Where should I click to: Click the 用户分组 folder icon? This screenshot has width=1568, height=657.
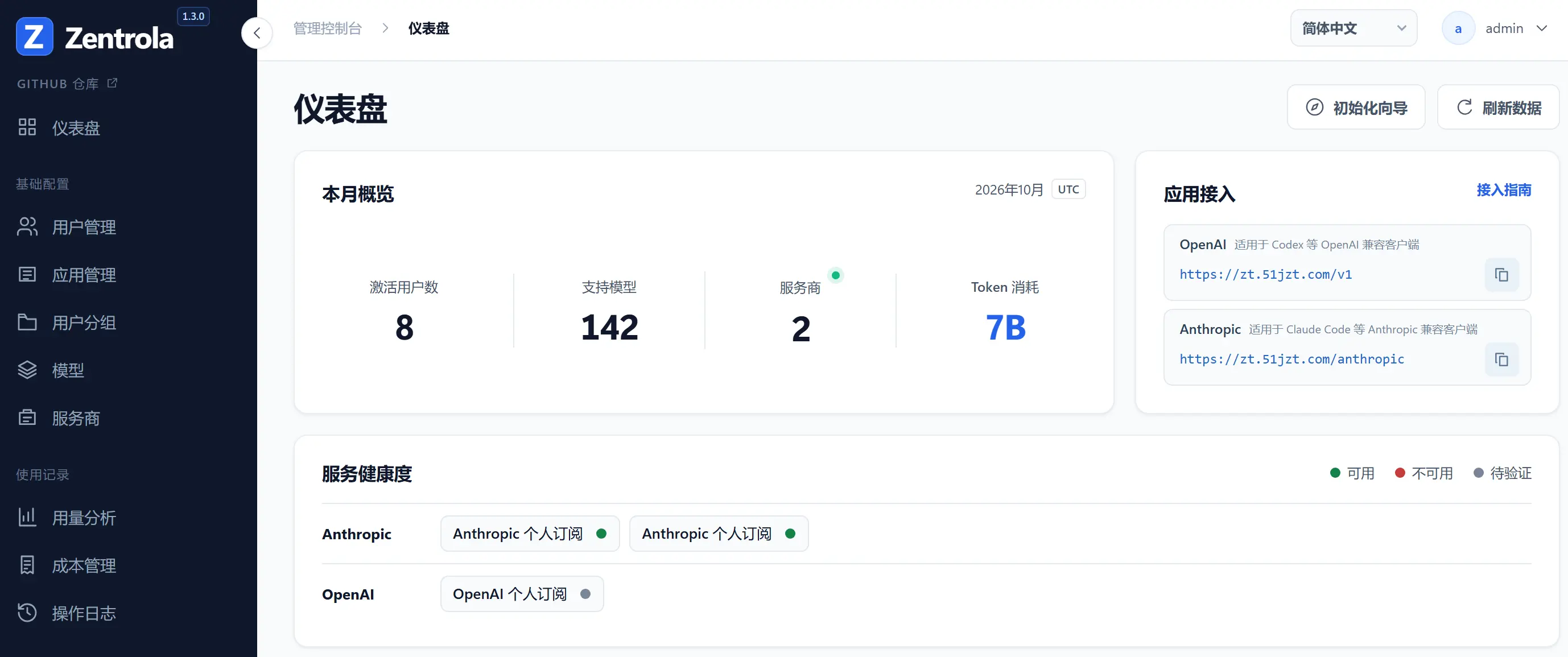[x=27, y=322]
